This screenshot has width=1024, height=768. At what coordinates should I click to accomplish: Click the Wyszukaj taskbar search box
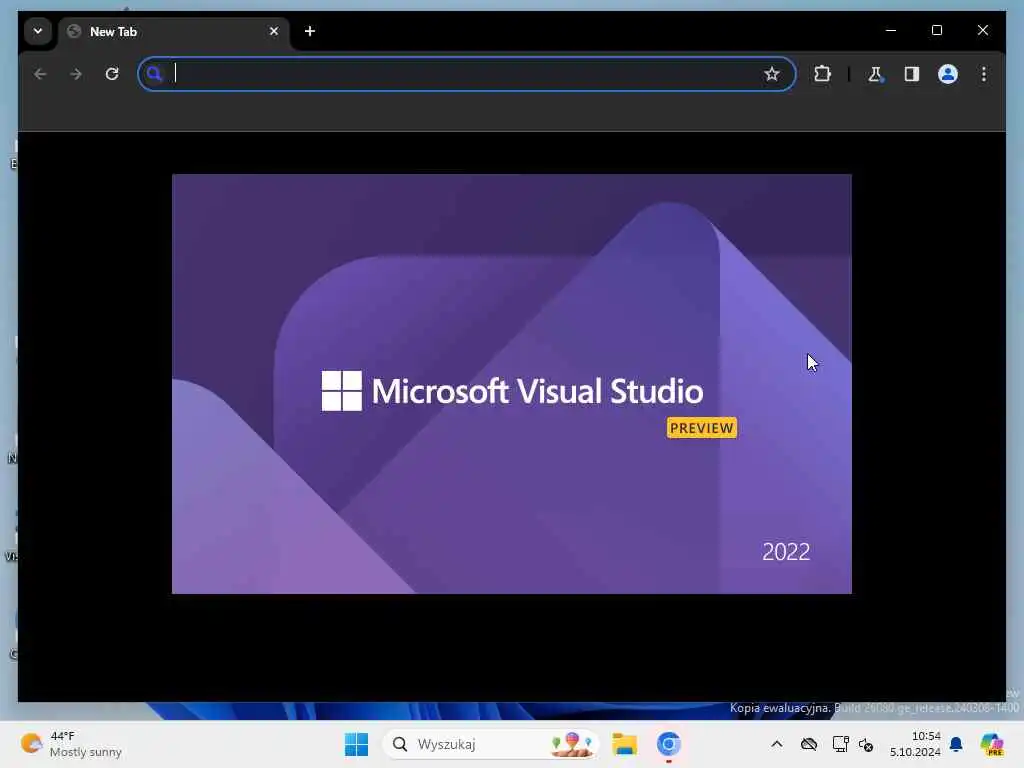click(x=490, y=744)
